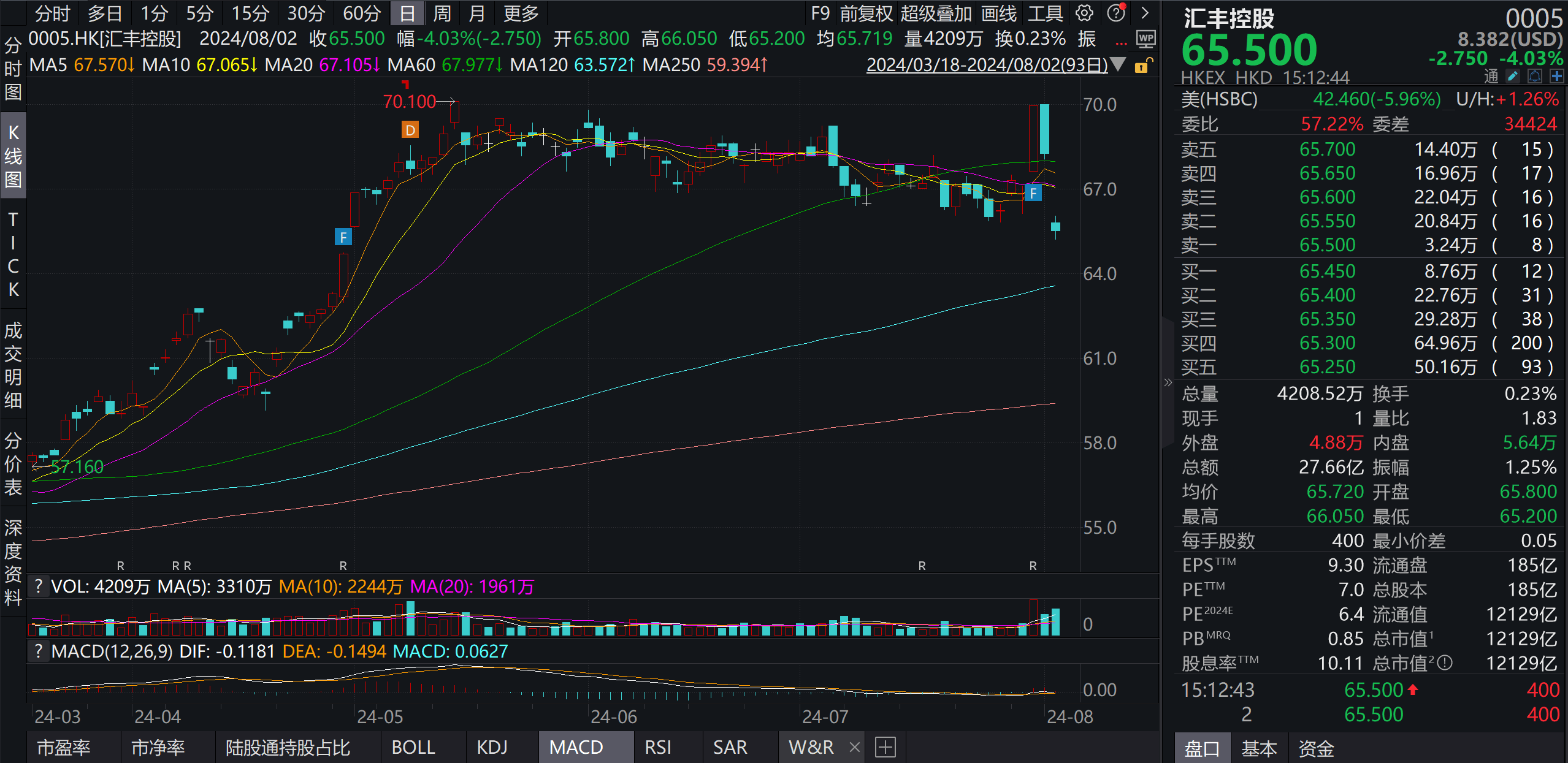Add stock to watchlist with plus icon
1568x763 pixels.
1556,77
